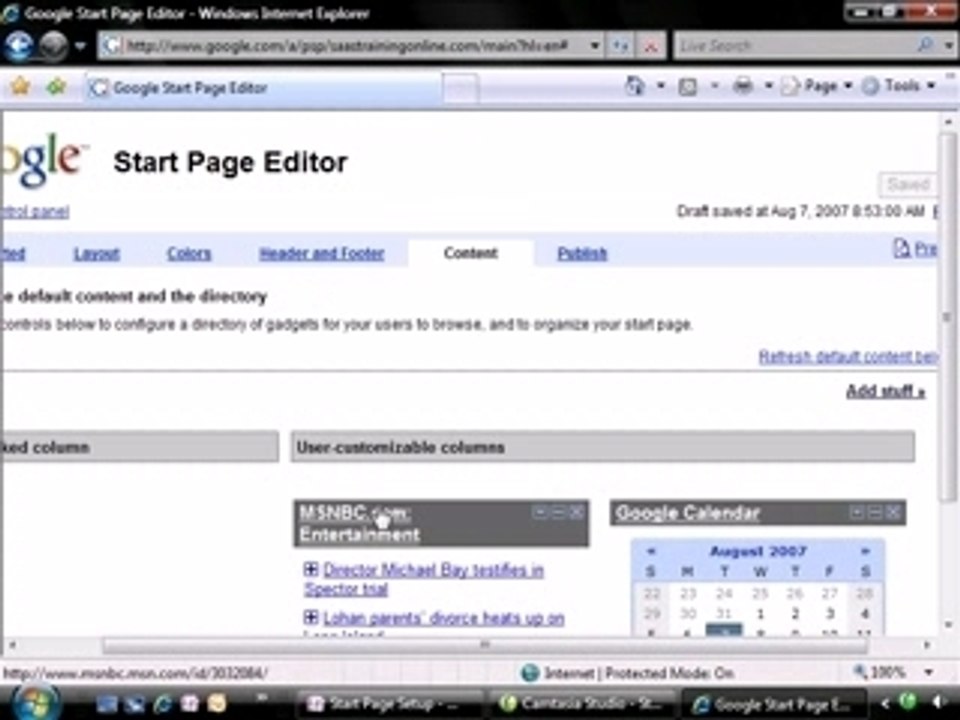Image resolution: width=960 pixels, height=720 pixels.
Task: Open the recent pages dropdown beside Forward
Action: (80, 46)
